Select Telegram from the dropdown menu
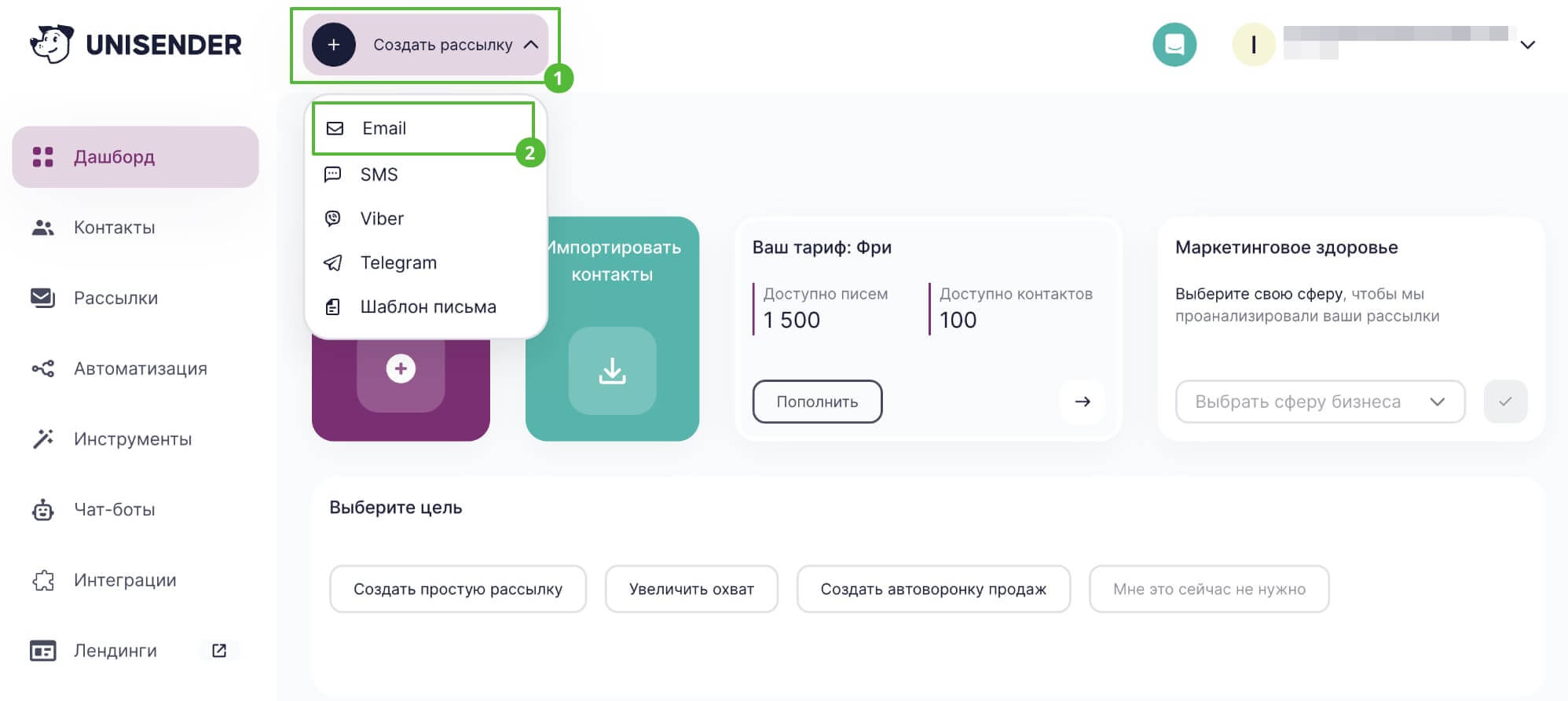The width and height of the screenshot is (1568, 701). [x=425, y=262]
